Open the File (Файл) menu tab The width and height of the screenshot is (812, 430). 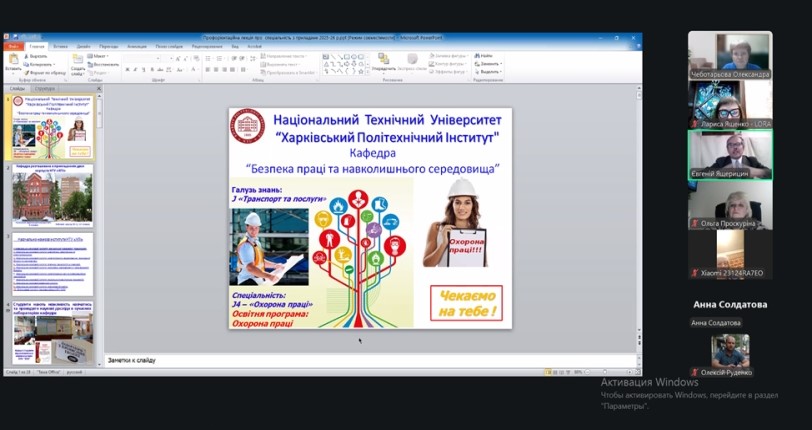point(13,46)
